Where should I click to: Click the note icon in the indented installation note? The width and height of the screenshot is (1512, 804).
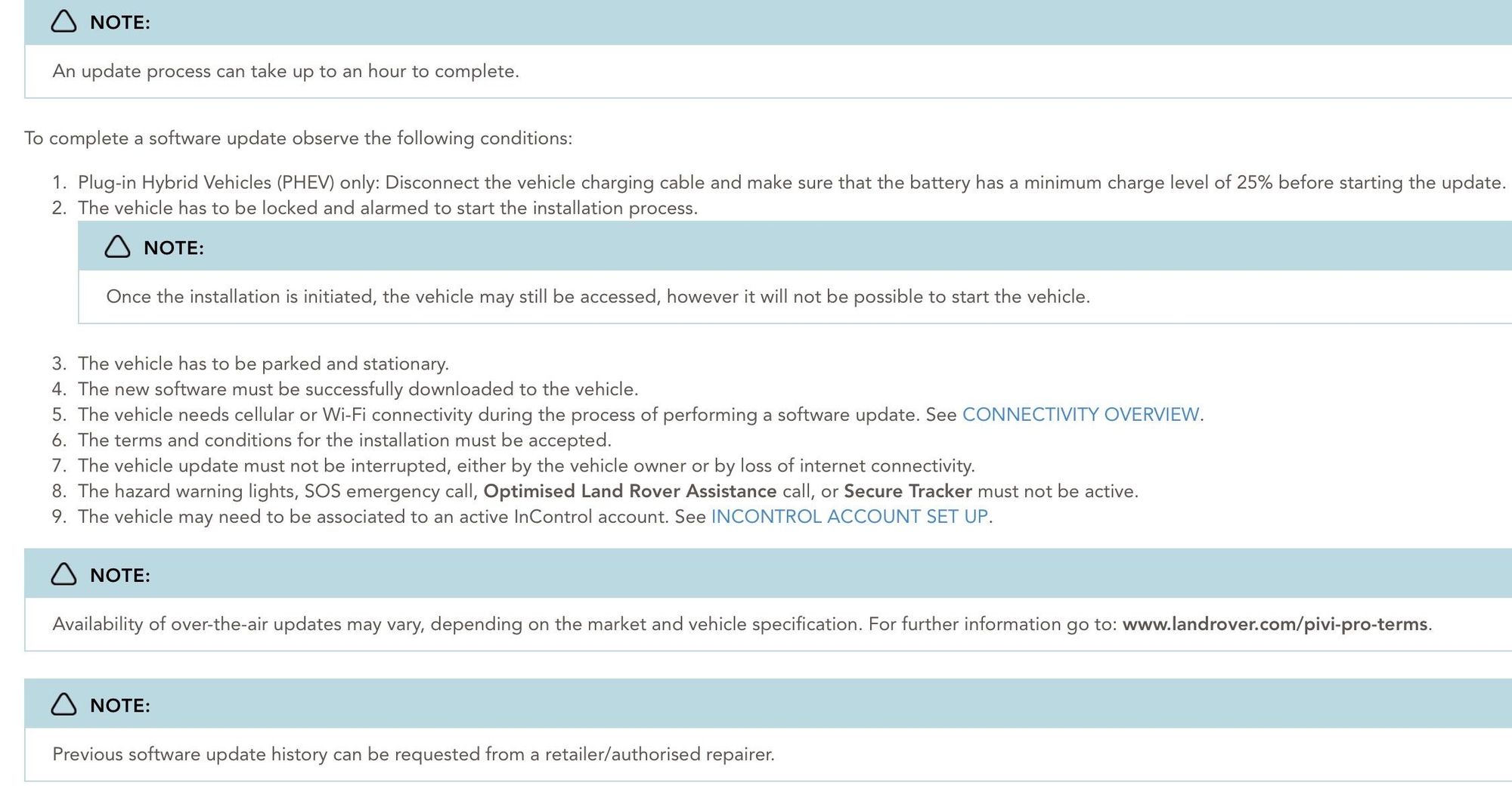[117, 247]
